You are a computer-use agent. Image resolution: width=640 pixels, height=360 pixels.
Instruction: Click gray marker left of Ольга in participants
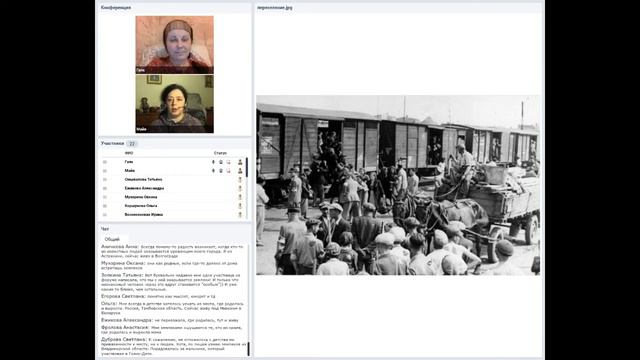pos(105,206)
